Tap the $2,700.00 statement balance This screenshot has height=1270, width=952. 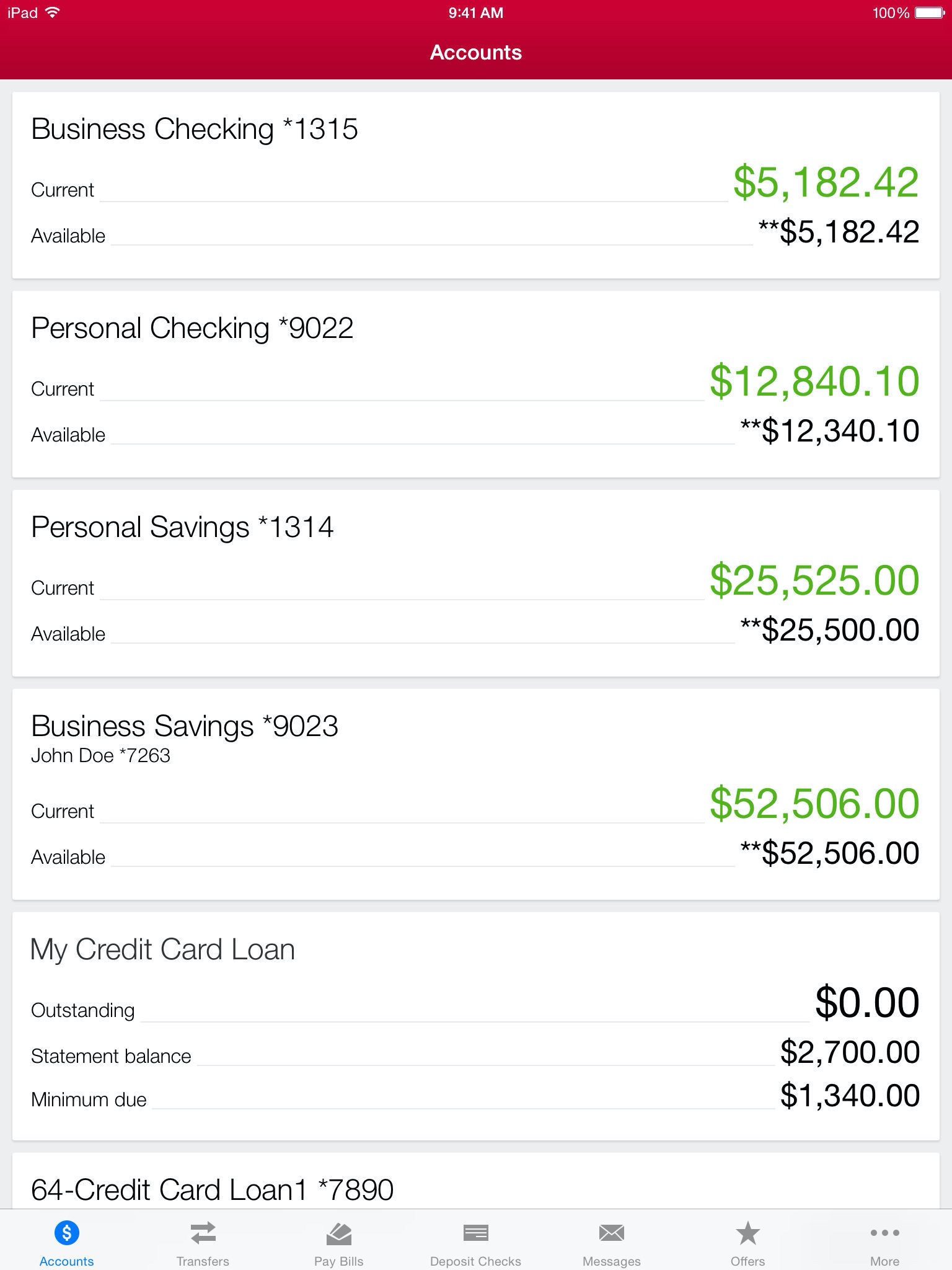pyautogui.click(x=849, y=1052)
